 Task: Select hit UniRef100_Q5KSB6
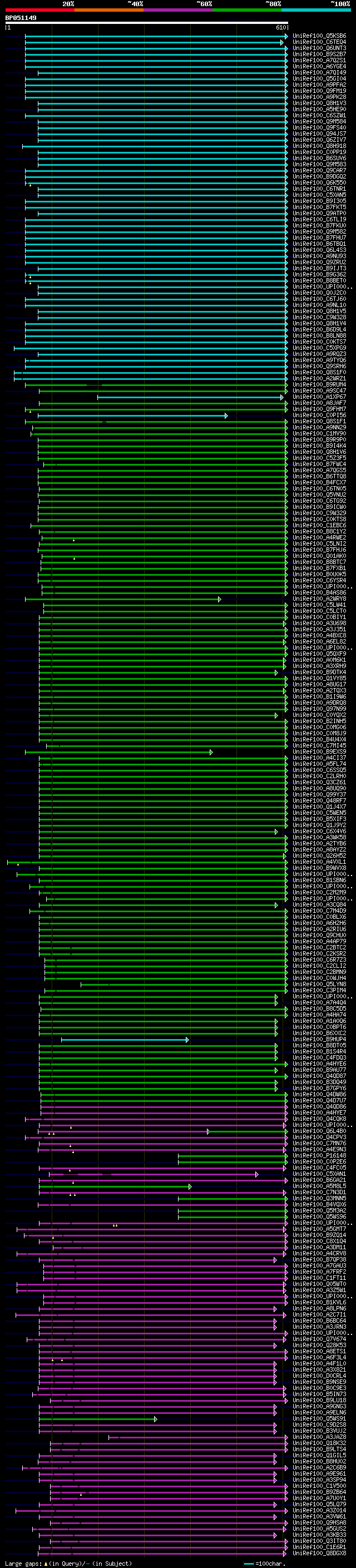pos(319,36)
